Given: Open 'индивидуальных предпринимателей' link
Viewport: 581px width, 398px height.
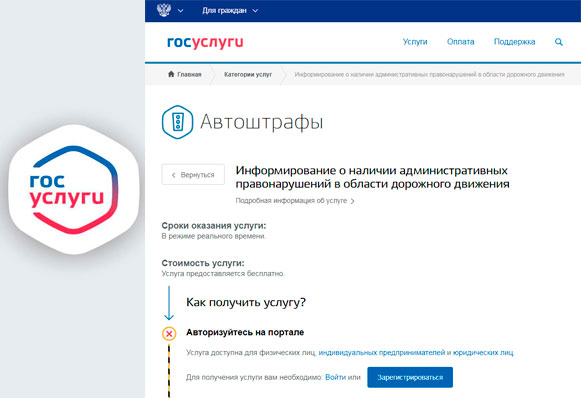Looking at the screenshot, I should pos(382,353).
